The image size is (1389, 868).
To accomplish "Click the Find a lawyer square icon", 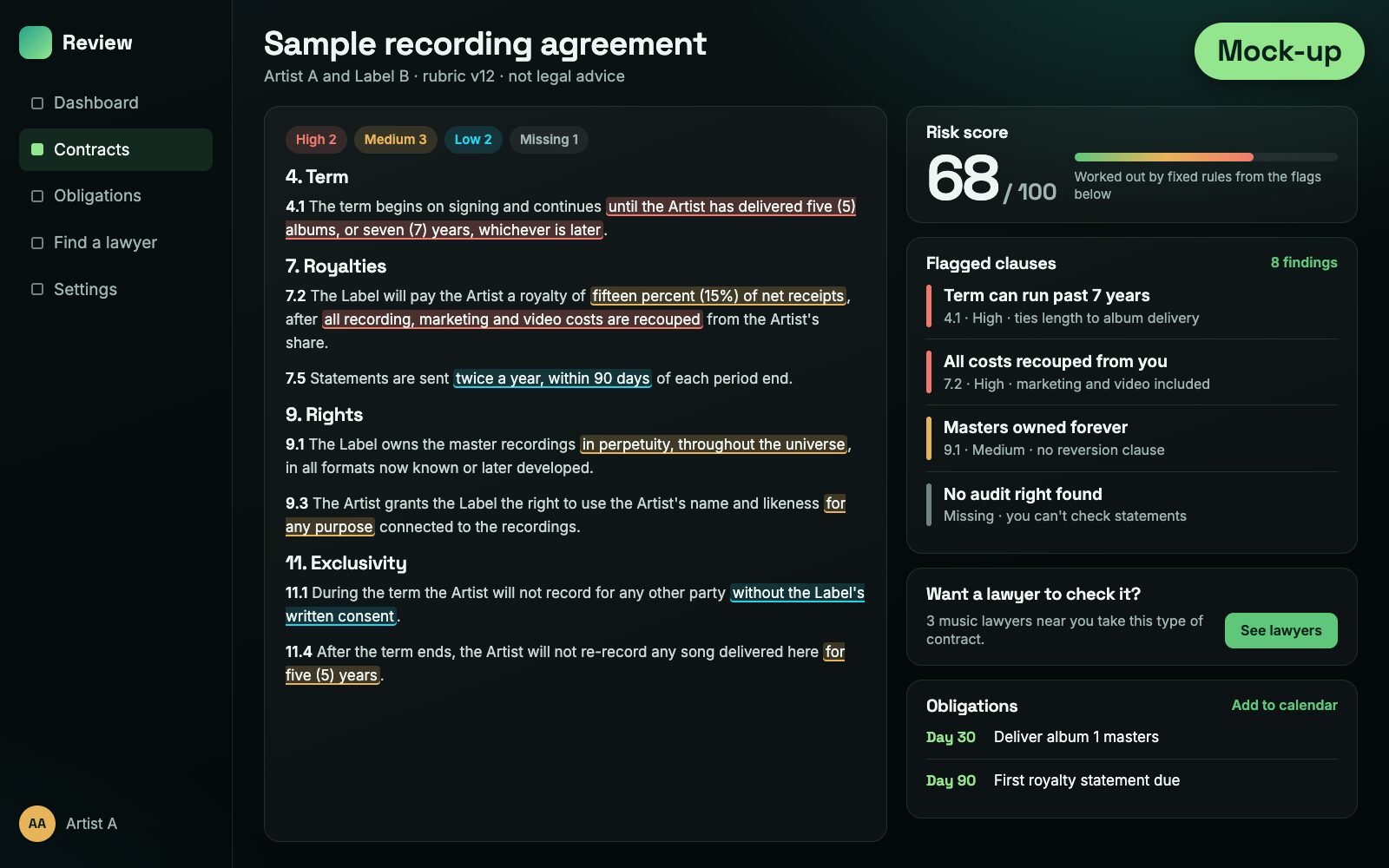I will click(x=37, y=243).
